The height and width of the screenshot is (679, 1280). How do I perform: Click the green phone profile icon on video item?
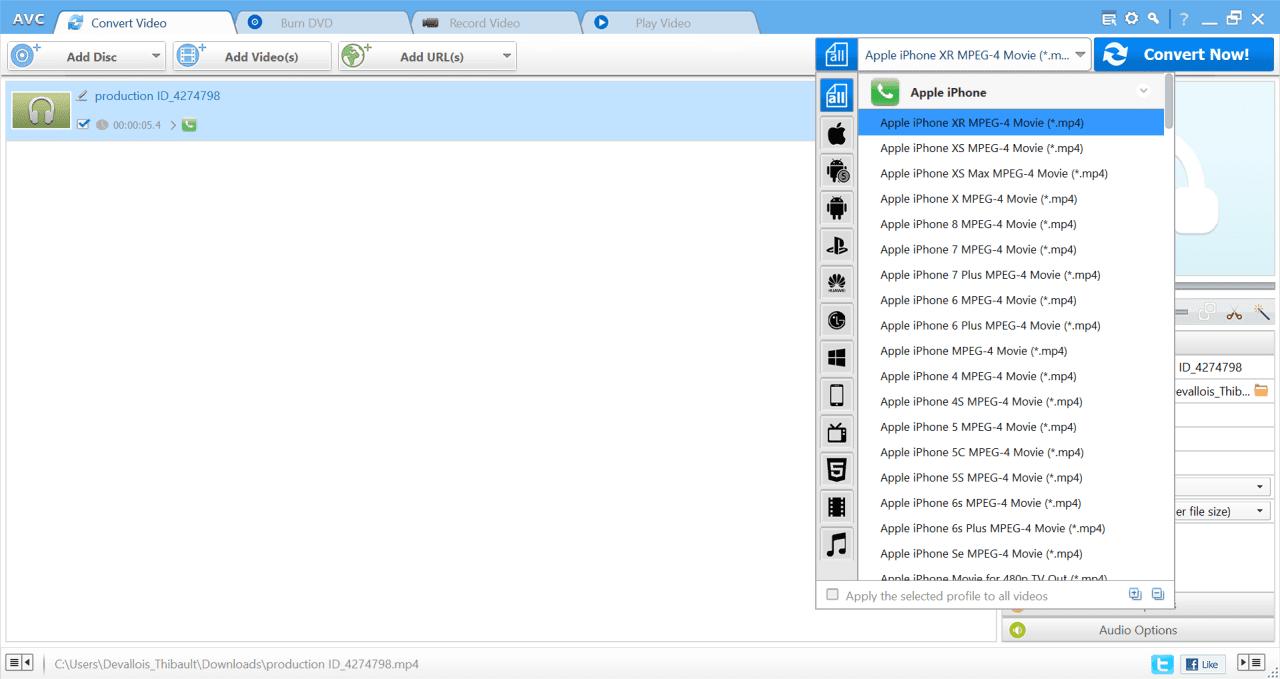189,125
